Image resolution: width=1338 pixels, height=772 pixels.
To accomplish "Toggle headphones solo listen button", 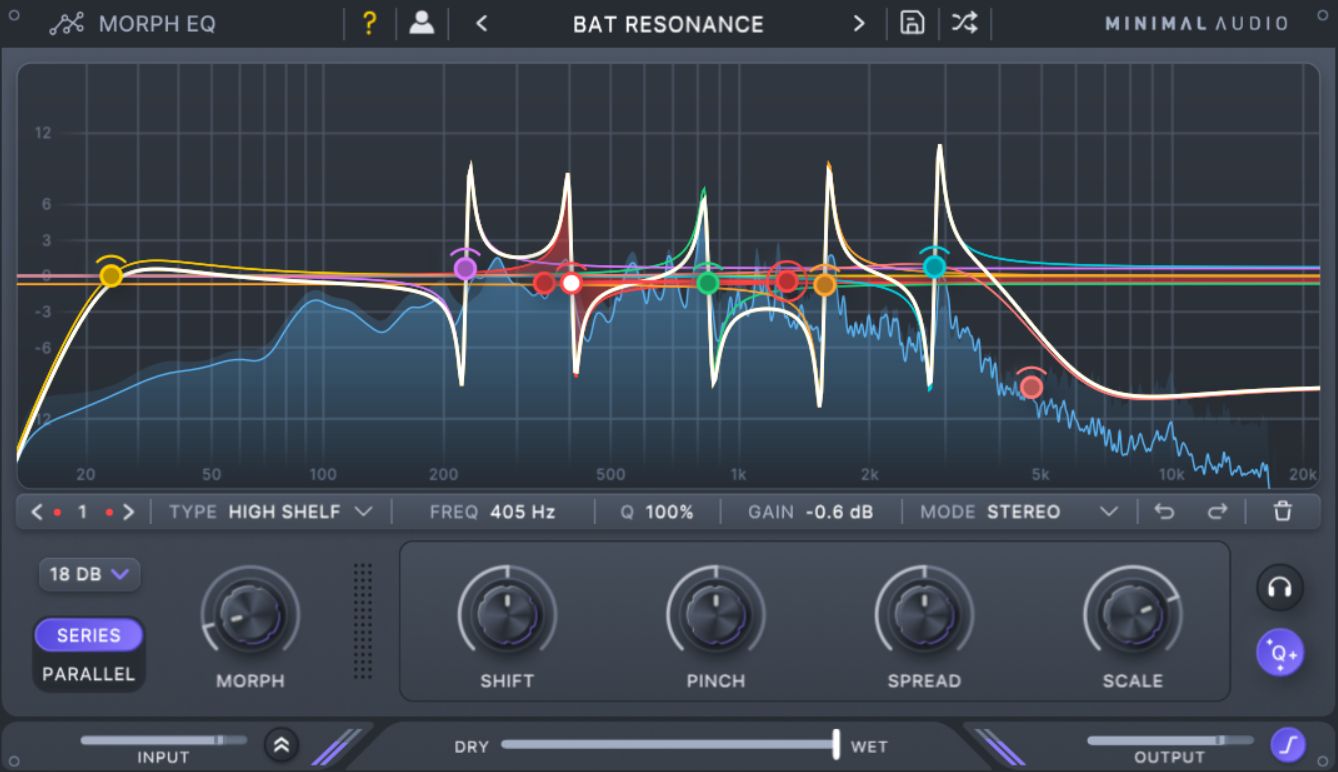I will [1280, 587].
